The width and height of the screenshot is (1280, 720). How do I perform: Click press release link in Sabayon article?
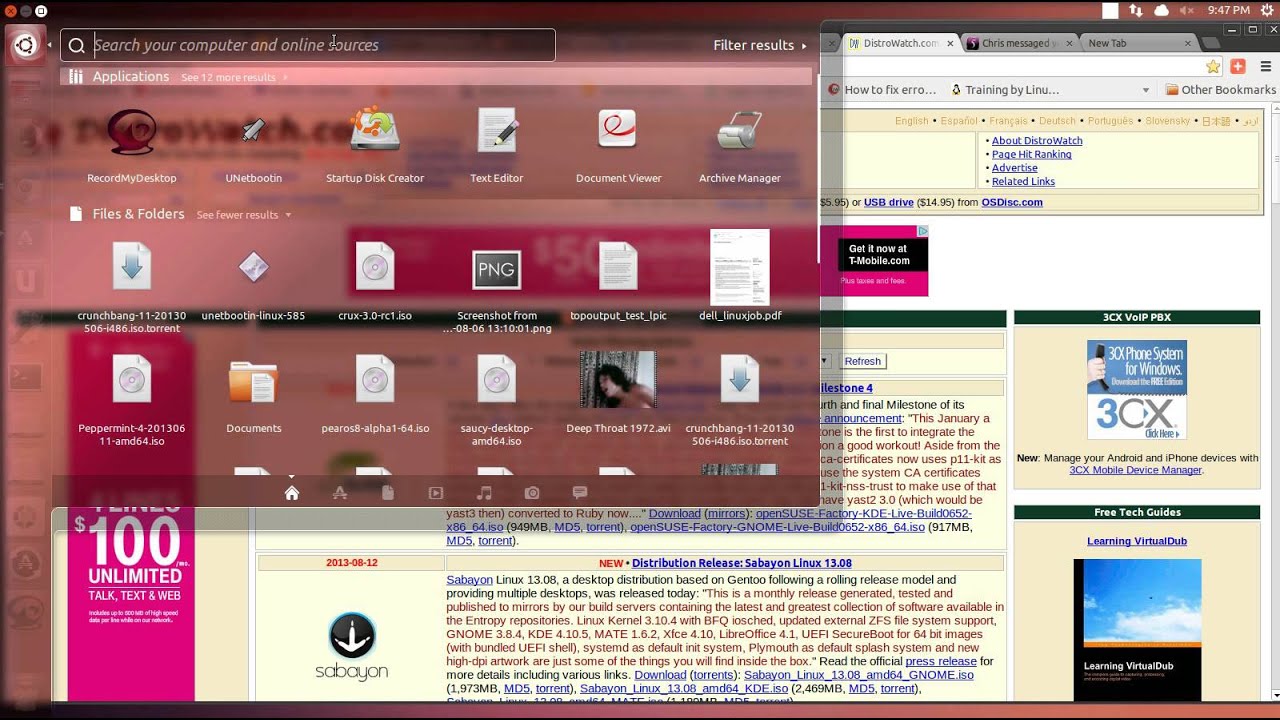(x=940, y=661)
